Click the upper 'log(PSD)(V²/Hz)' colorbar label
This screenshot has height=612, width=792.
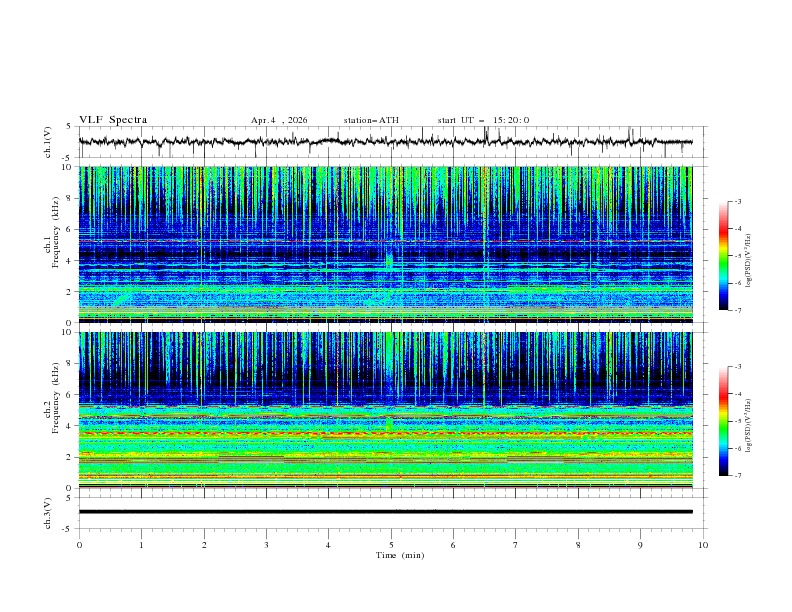tap(749, 261)
